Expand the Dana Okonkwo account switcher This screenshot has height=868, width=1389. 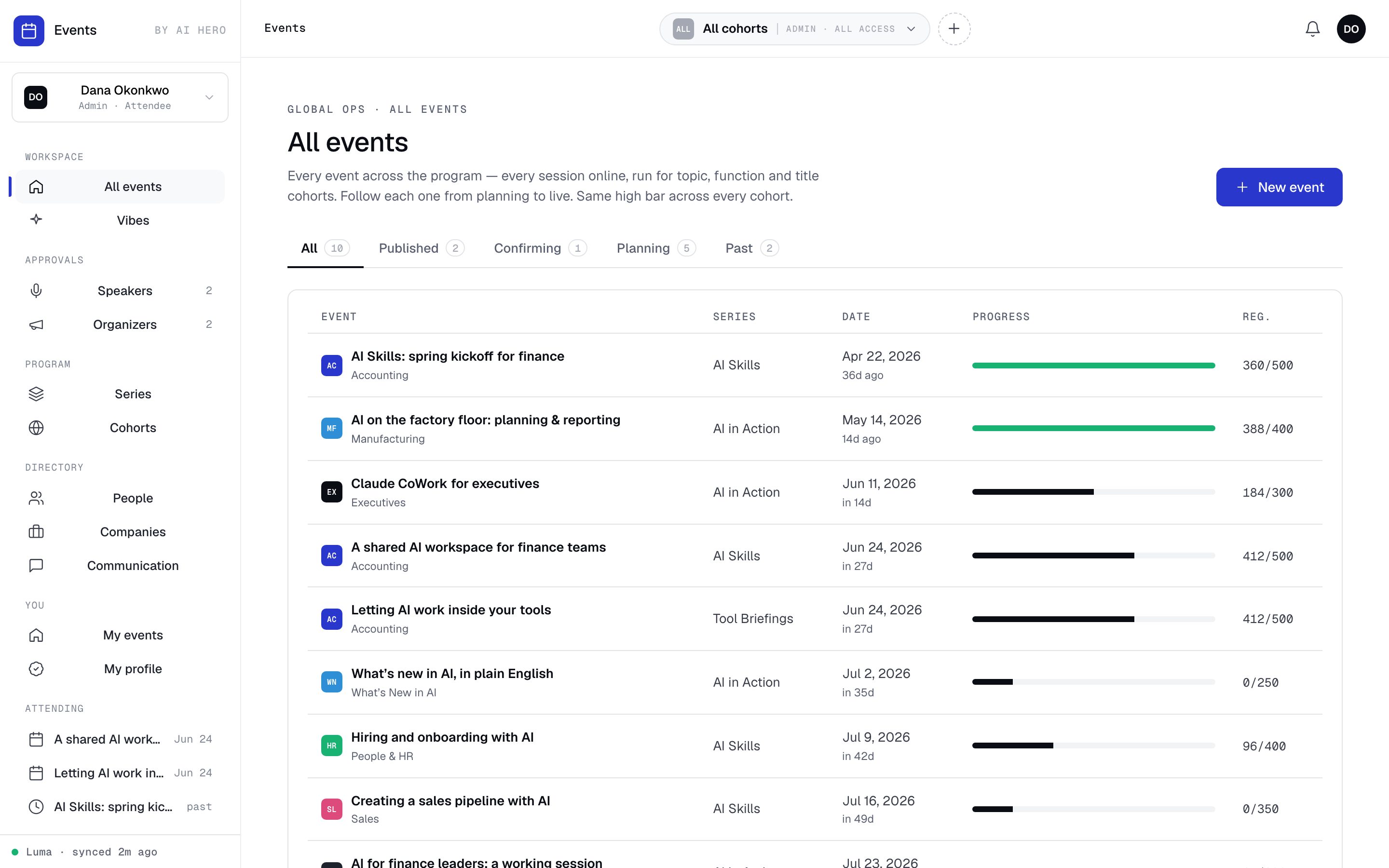[x=120, y=97]
